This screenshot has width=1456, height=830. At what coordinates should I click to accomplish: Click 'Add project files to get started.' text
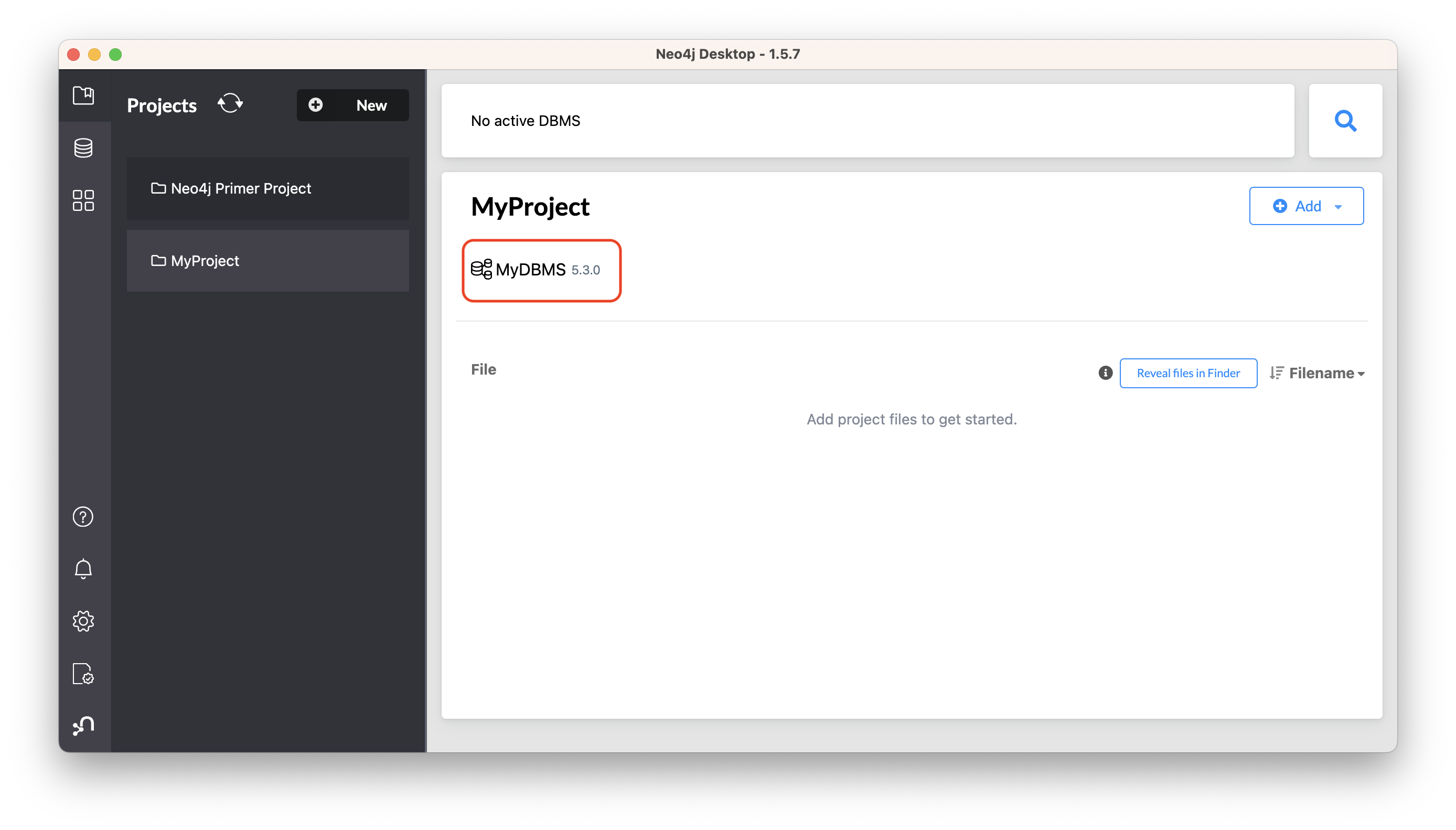911,419
